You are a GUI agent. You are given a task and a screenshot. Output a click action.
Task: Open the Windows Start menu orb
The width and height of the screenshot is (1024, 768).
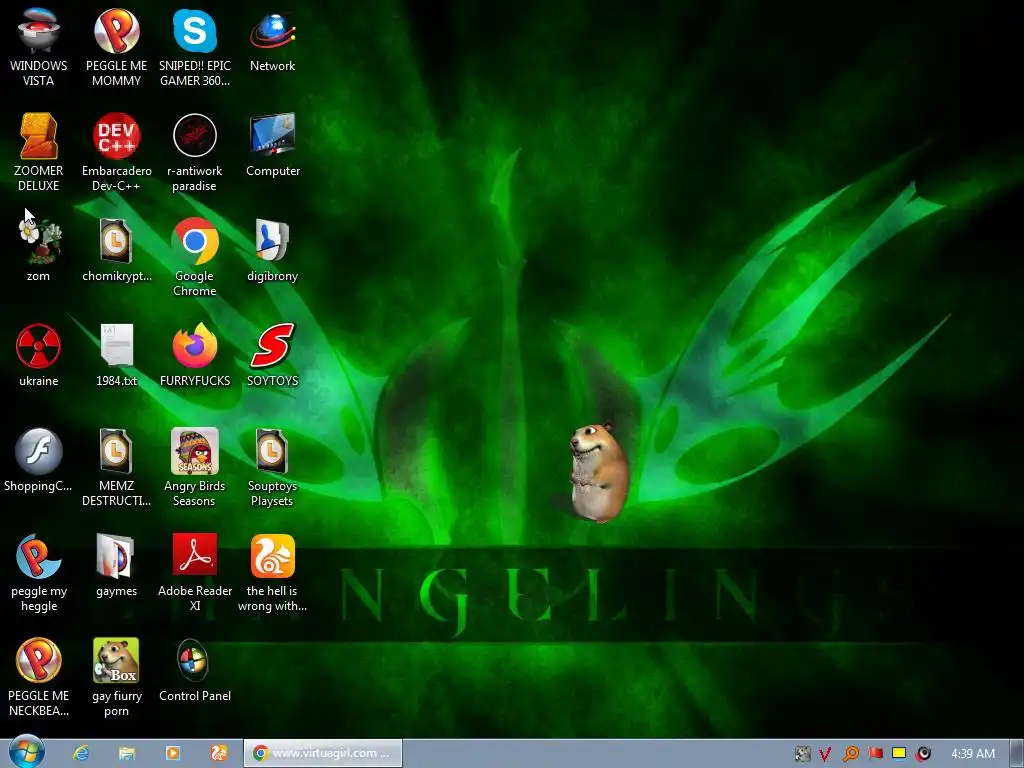coord(27,752)
